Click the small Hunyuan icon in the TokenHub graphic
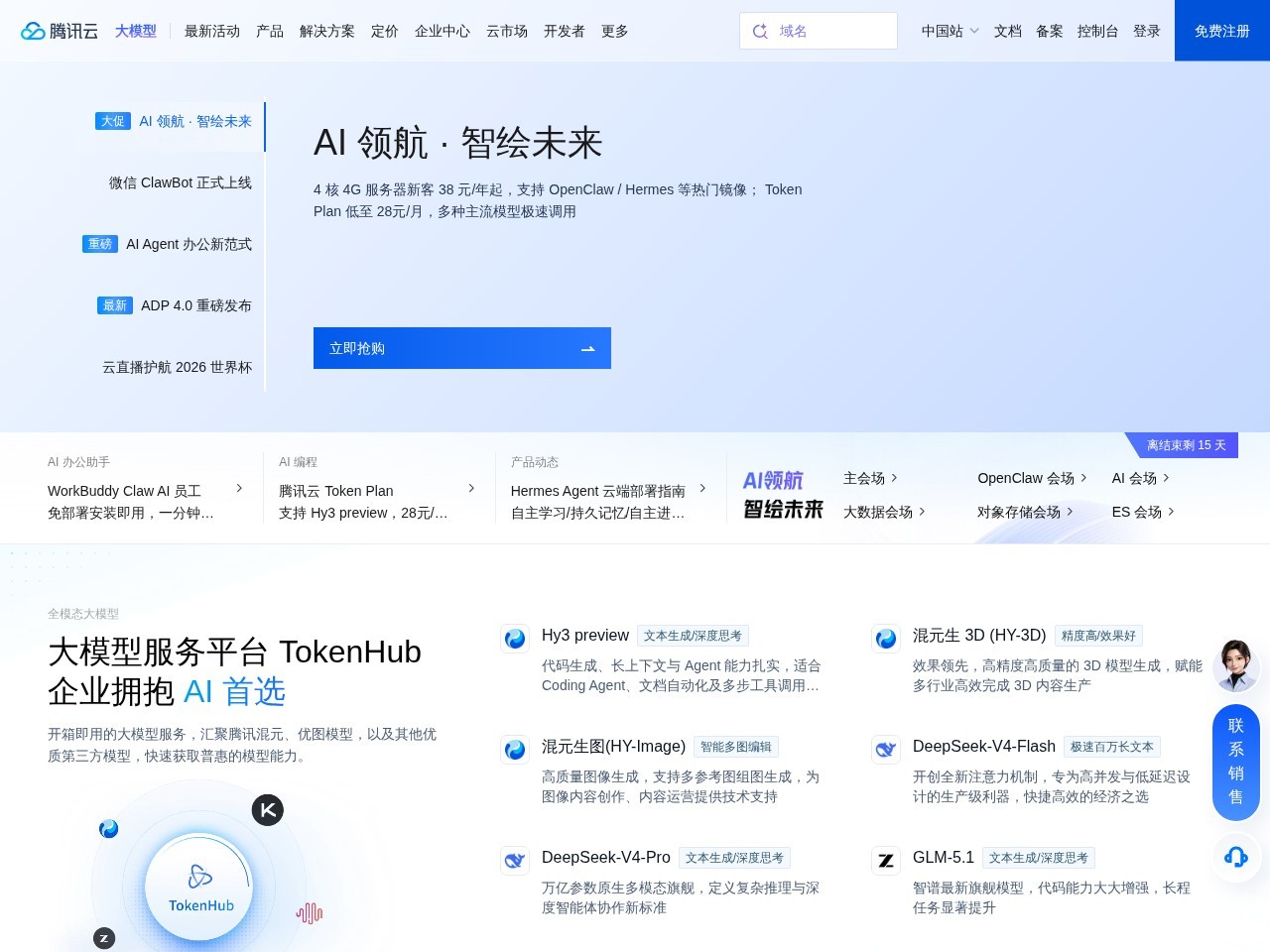The image size is (1270, 952). point(109,829)
